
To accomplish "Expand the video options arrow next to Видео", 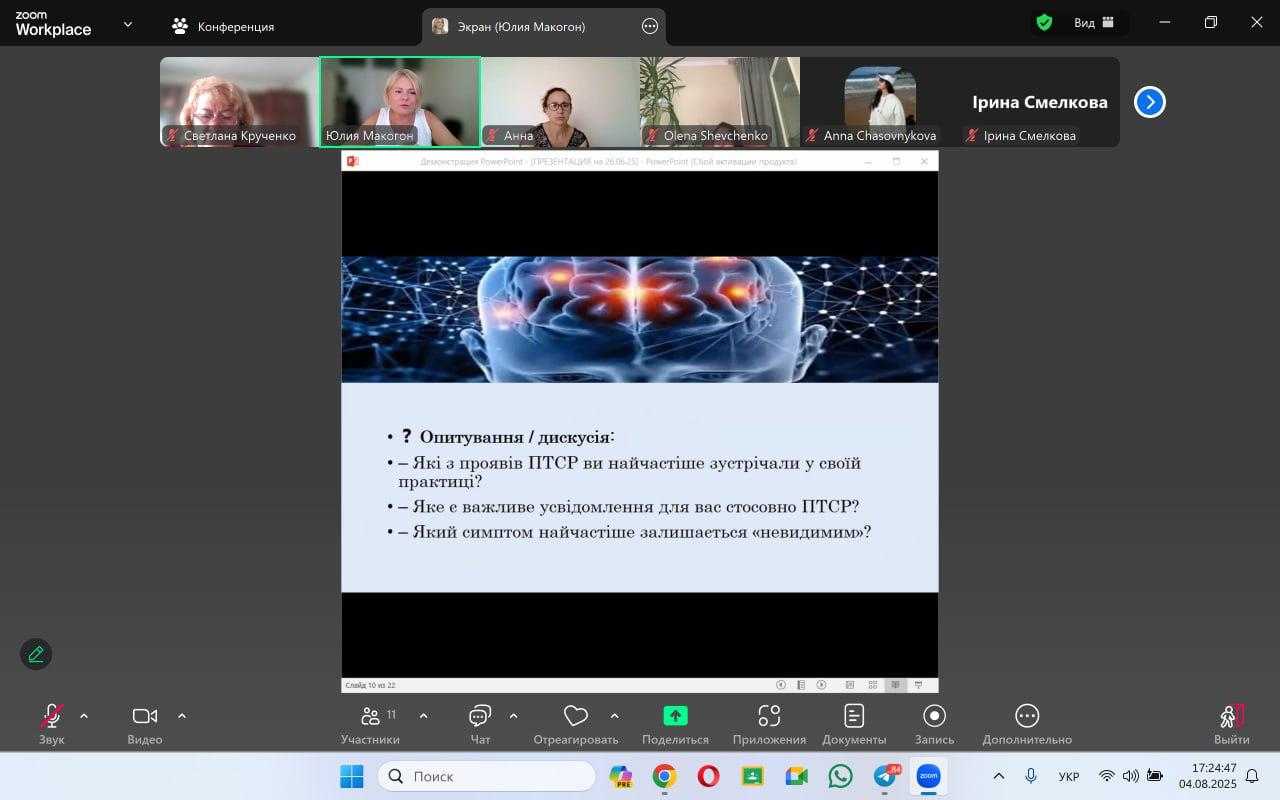I will point(182,716).
